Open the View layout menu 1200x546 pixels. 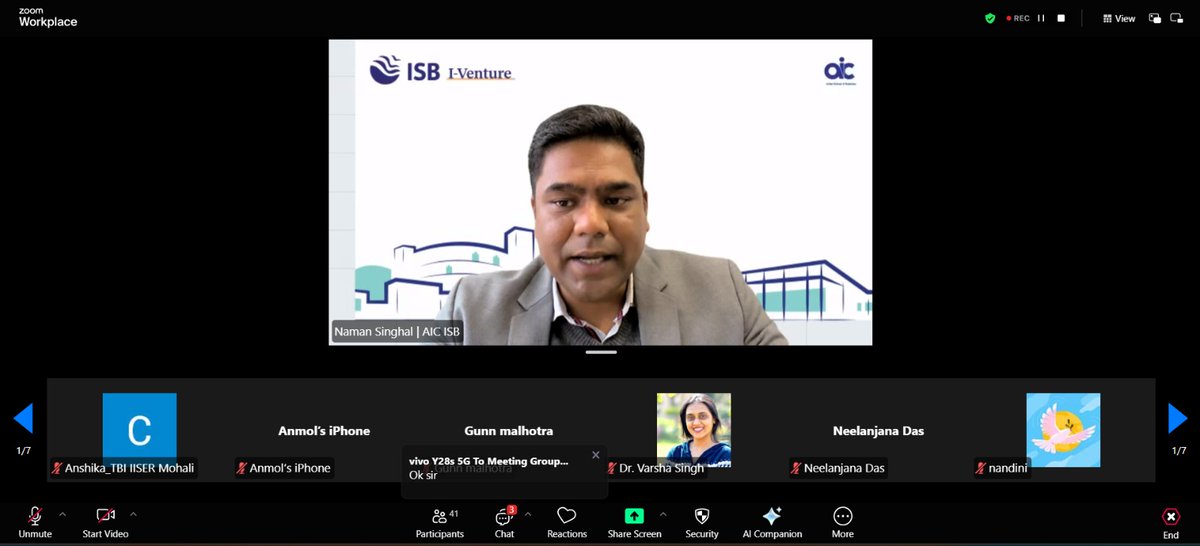pyautogui.click(x=1119, y=18)
